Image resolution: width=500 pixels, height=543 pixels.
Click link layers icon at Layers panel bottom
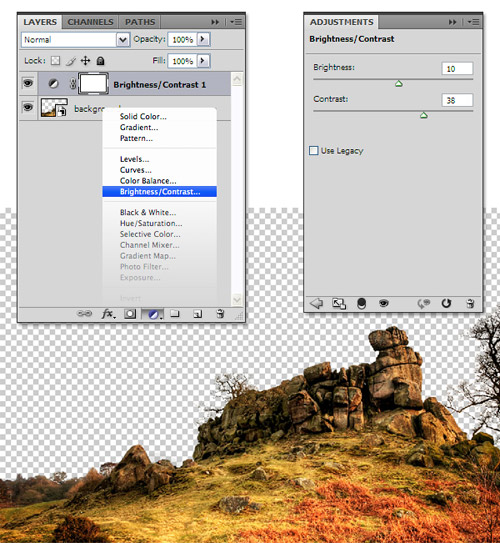click(x=84, y=314)
